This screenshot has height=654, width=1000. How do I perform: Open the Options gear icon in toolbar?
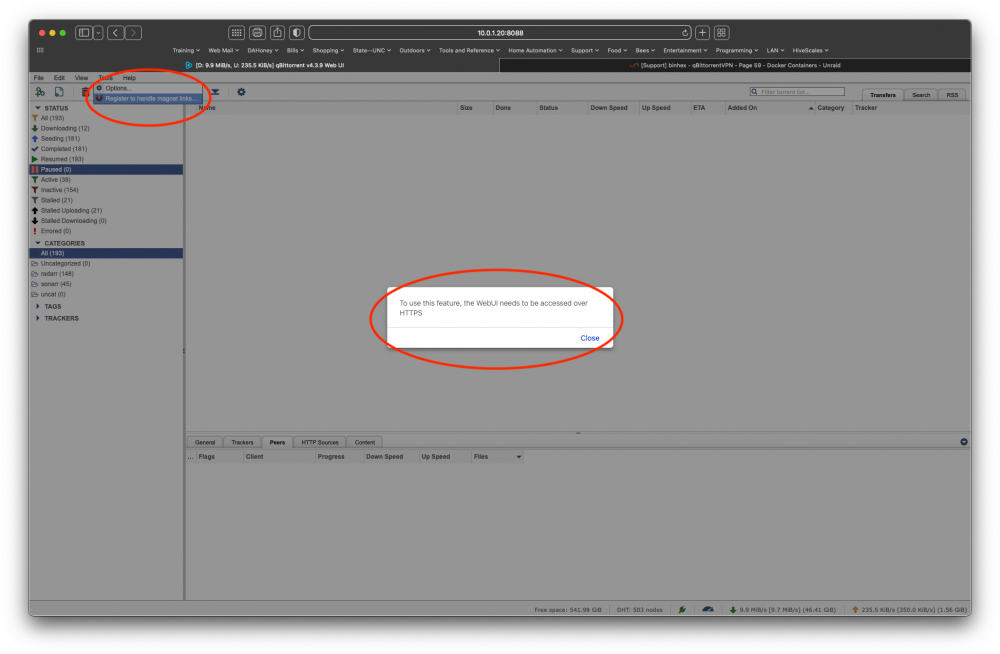(x=241, y=92)
